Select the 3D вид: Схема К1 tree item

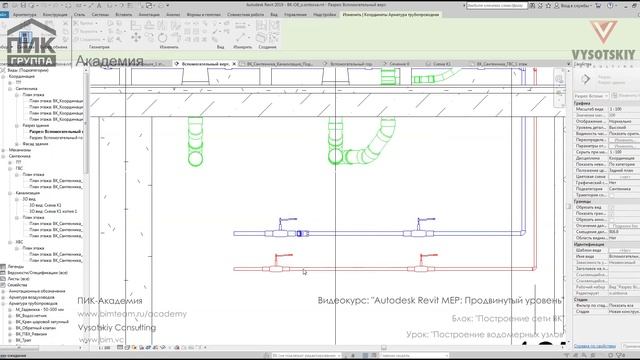(45, 205)
